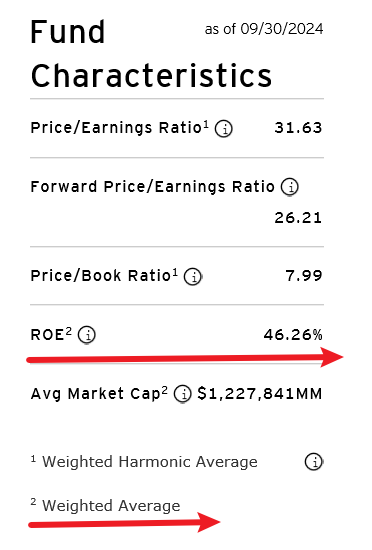Select the ROE label
The width and height of the screenshot is (372, 550).
[51, 334]
